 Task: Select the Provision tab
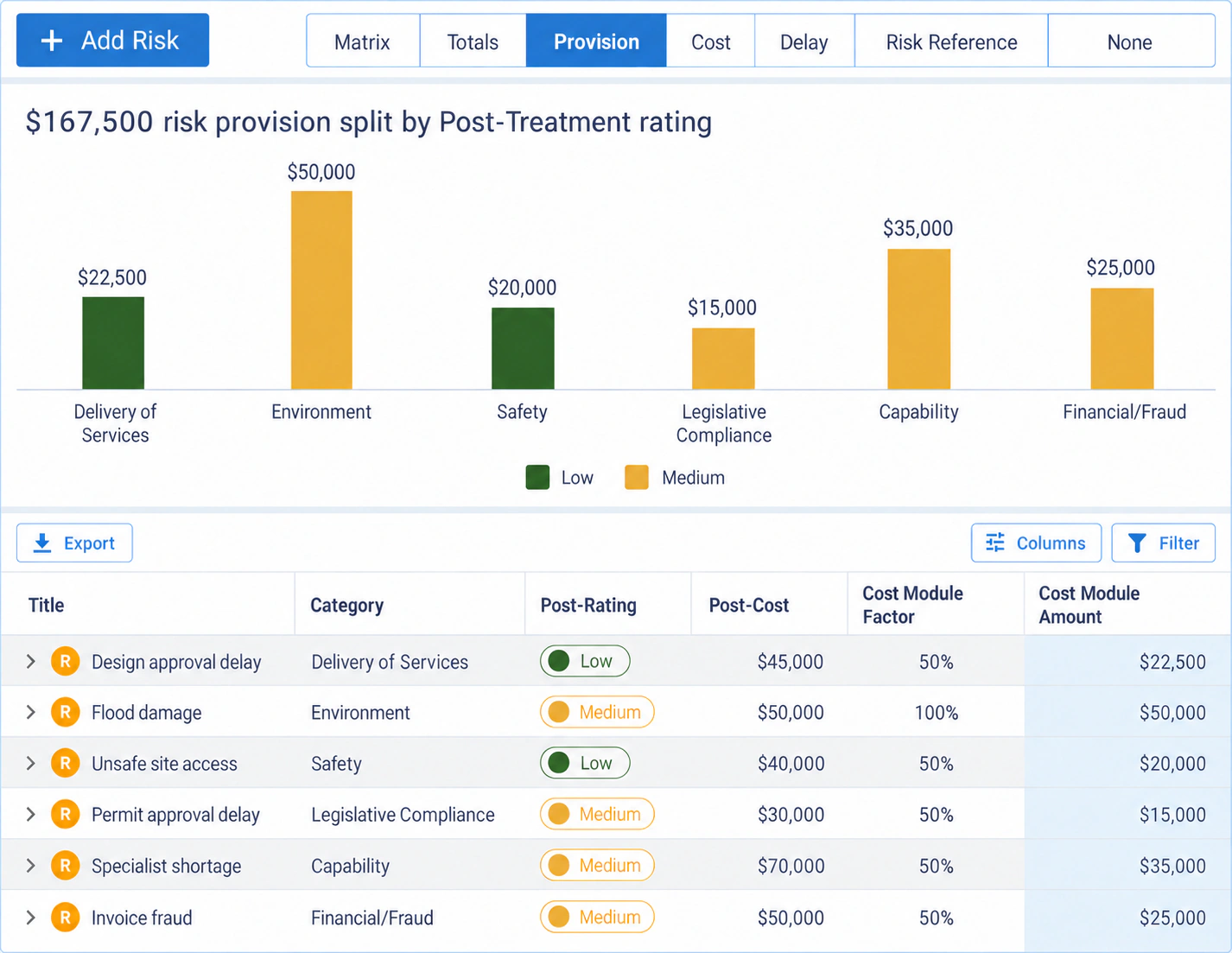596,41
